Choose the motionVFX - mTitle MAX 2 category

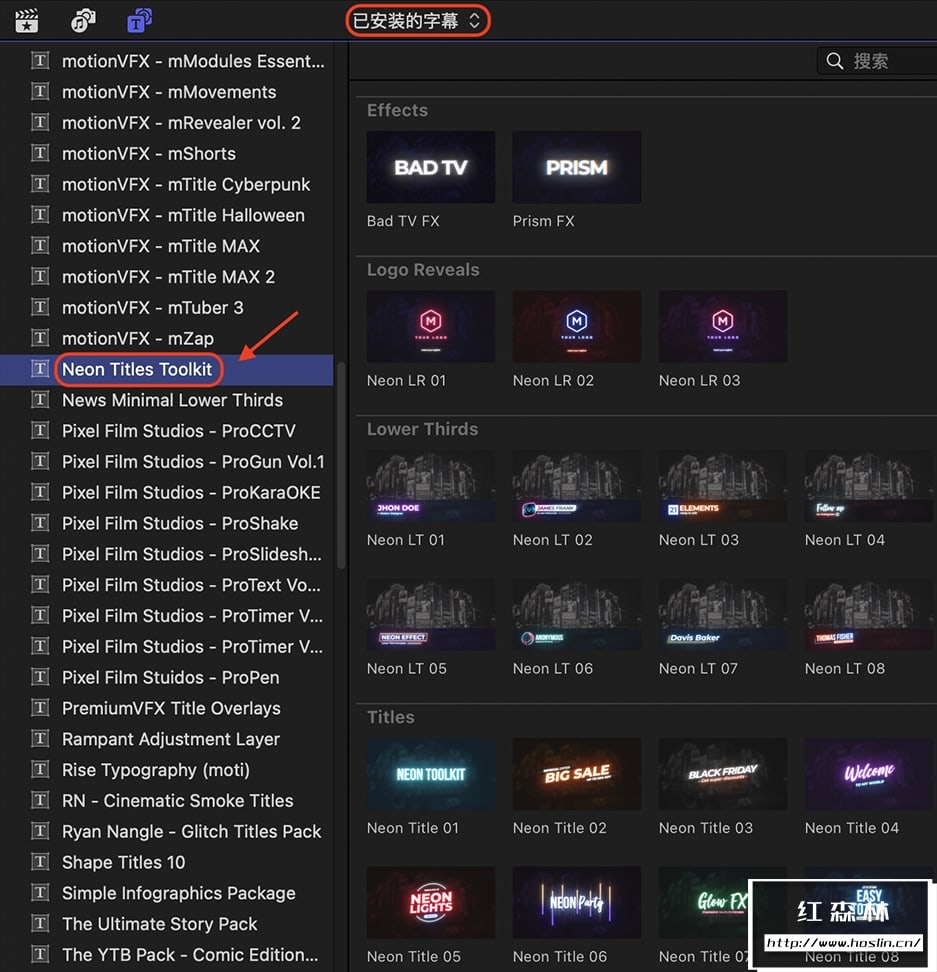[167, 276]
